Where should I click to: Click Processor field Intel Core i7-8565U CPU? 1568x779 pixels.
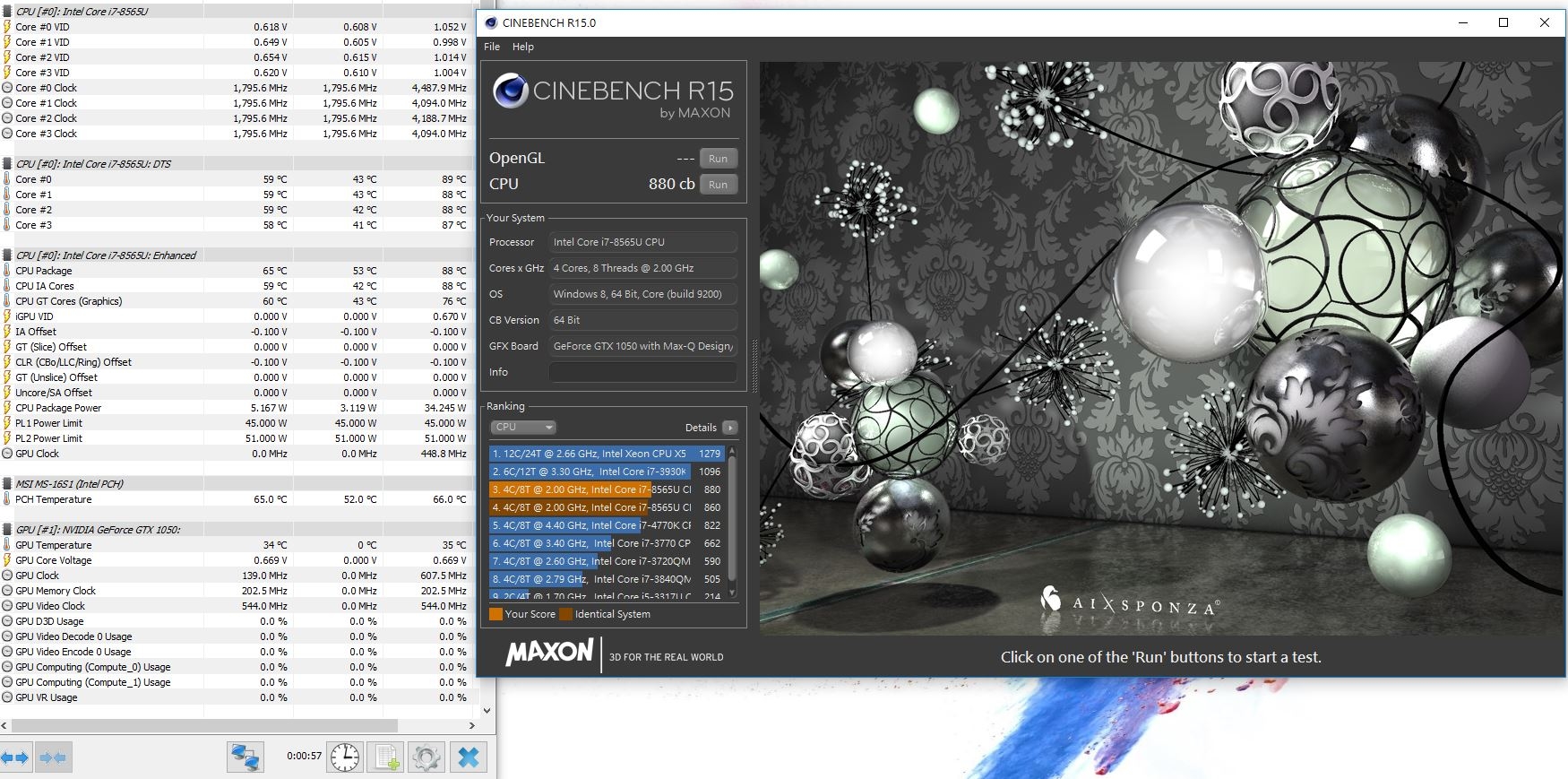coord(642,242)
